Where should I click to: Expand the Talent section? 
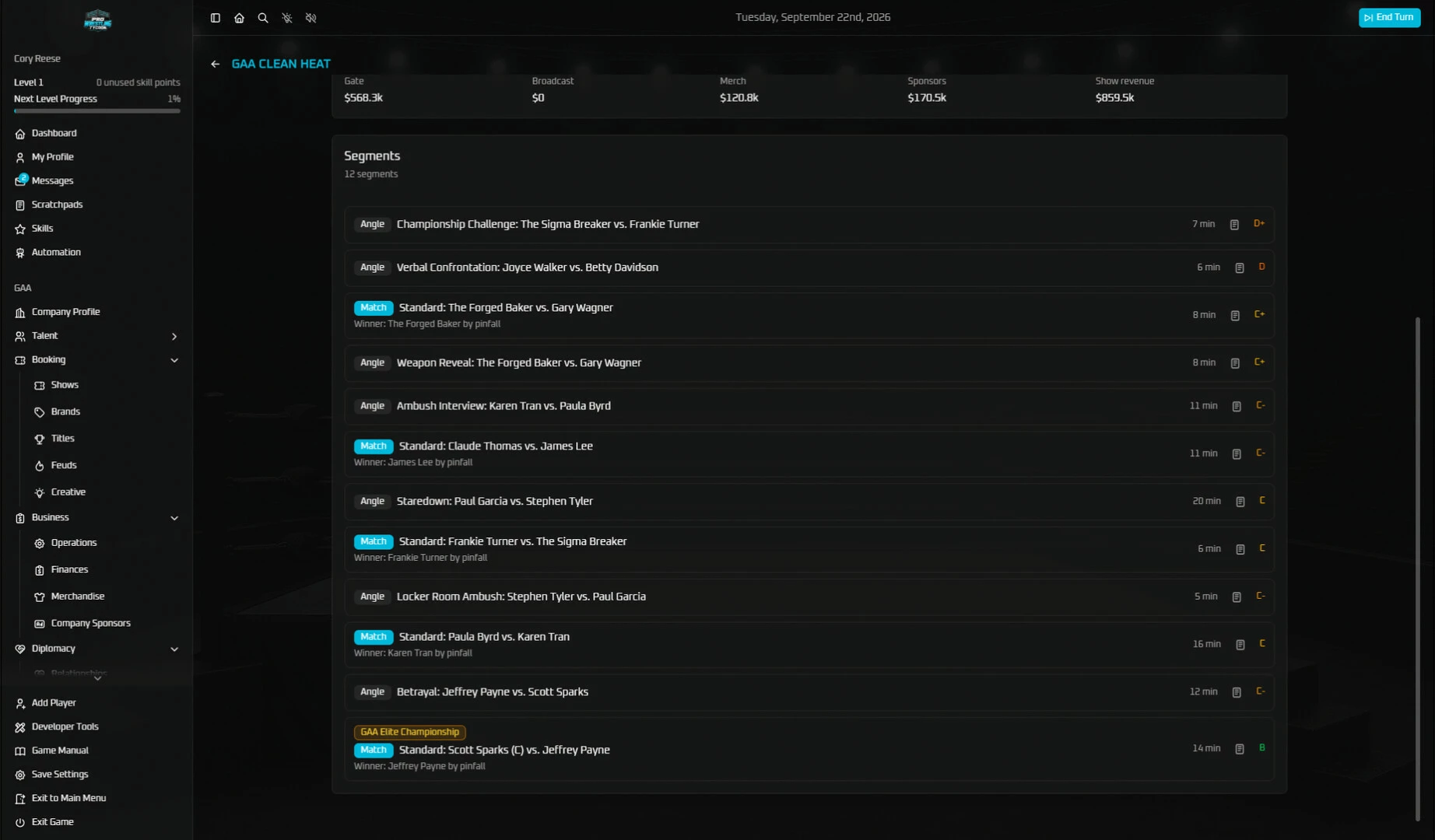pos(174,336)
